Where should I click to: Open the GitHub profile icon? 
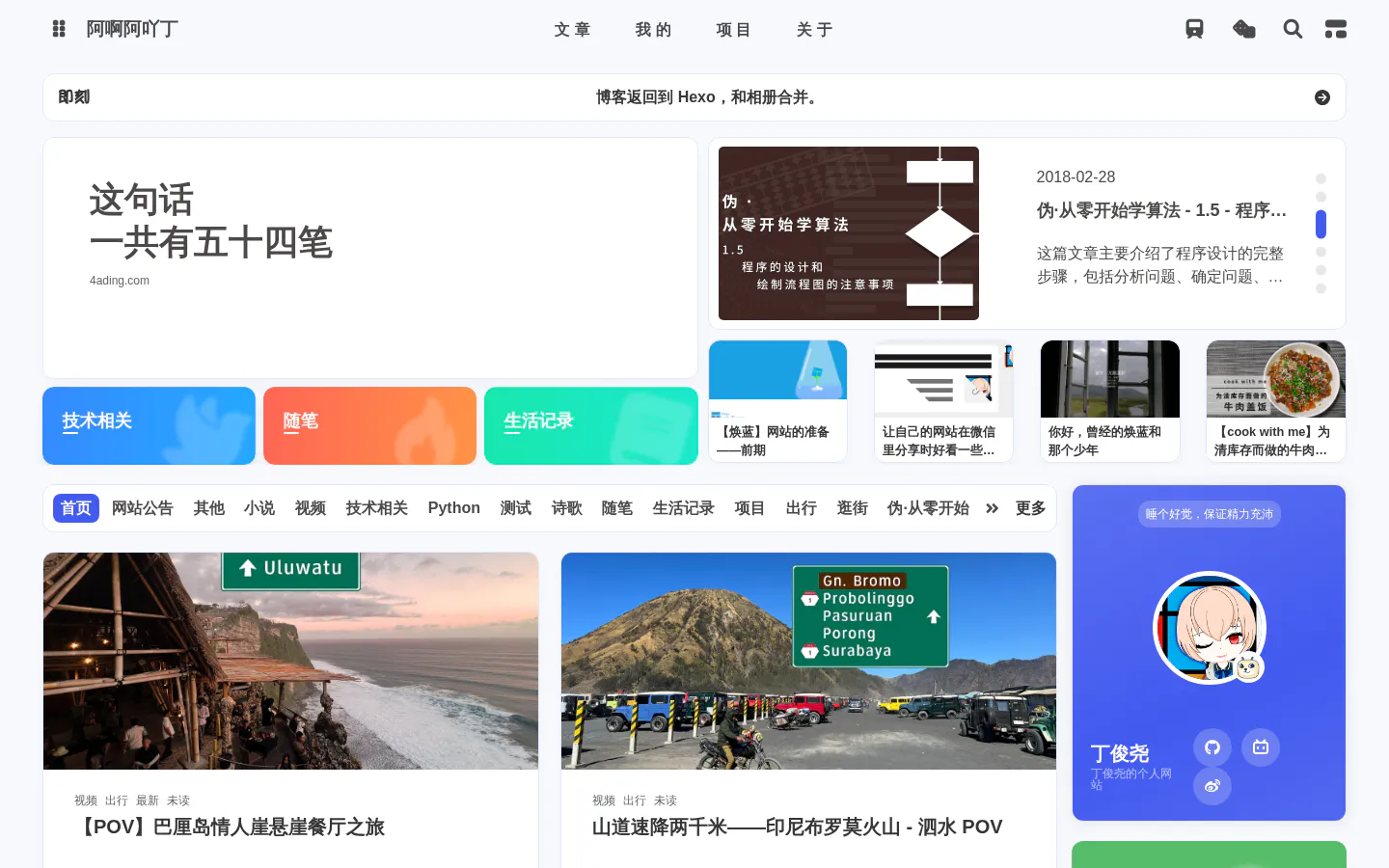tap(1212, 746)
